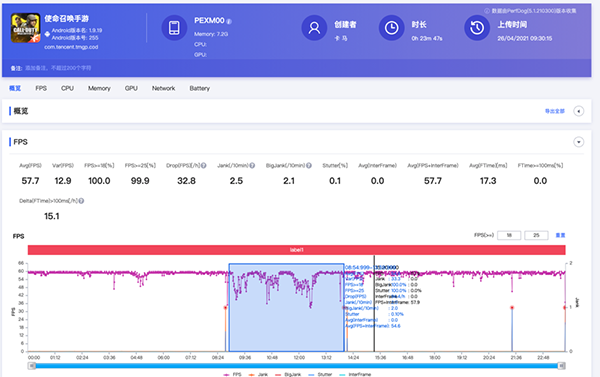Switch to the CPU tab

click(67, 88)
